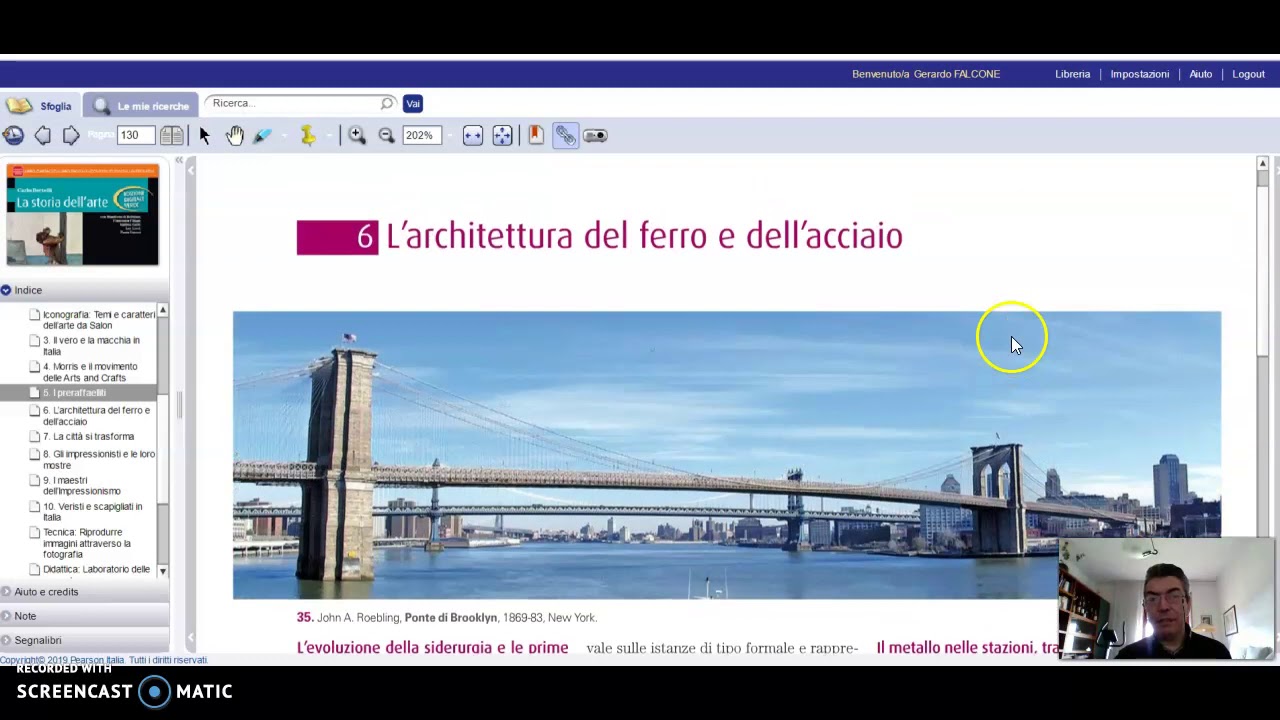Open the Libreria link
Viewport: 1280px width, 720px height.
(x=1072, y=74)
